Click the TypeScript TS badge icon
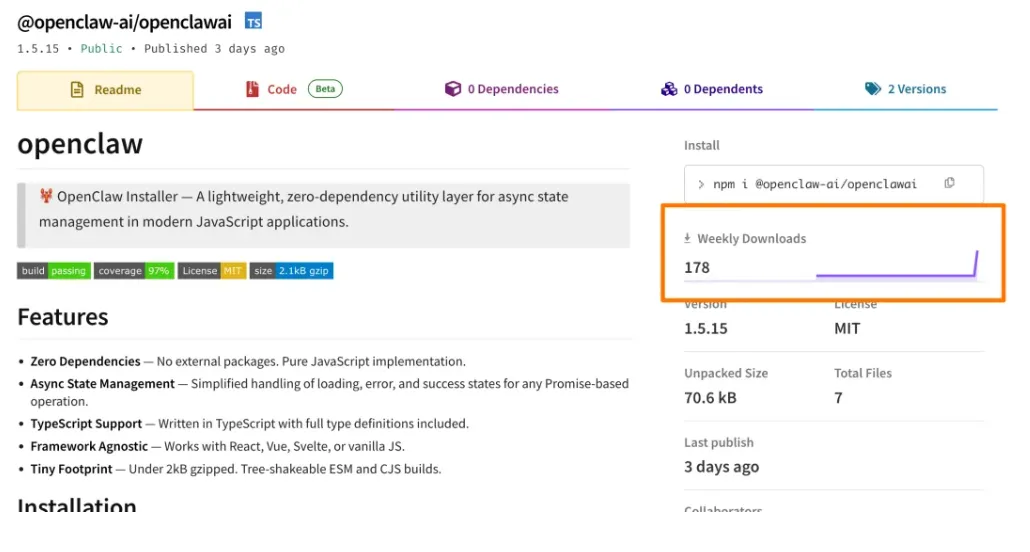1030x552 pixels. click(x=254, y=21)
